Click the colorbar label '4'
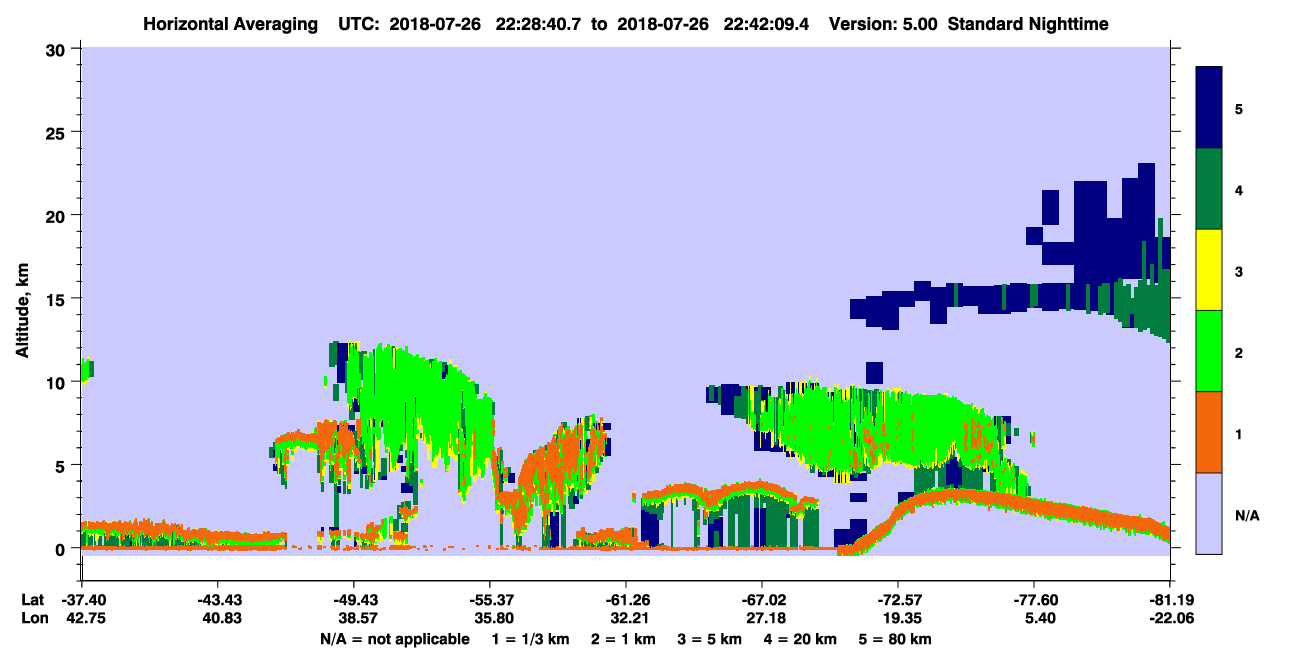Screen dimensions: 1300x667 click(x=1239, y=189)
